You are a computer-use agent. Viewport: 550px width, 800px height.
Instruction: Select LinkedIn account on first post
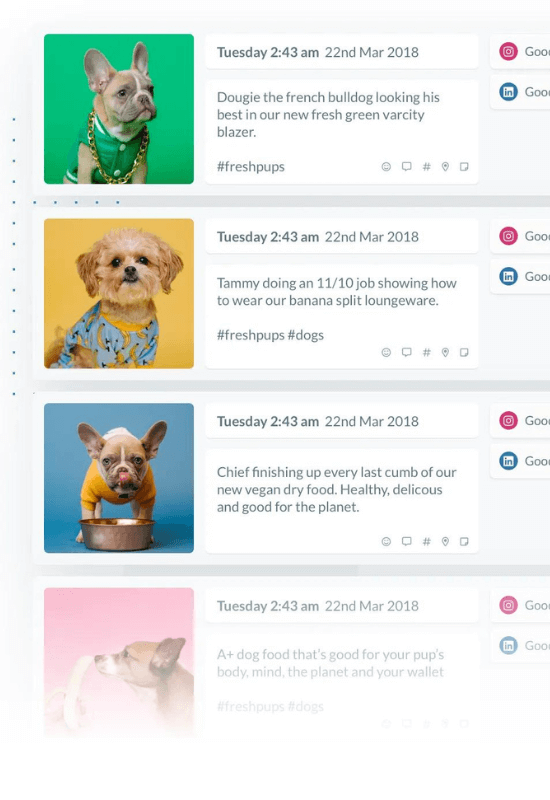point(520,92)
